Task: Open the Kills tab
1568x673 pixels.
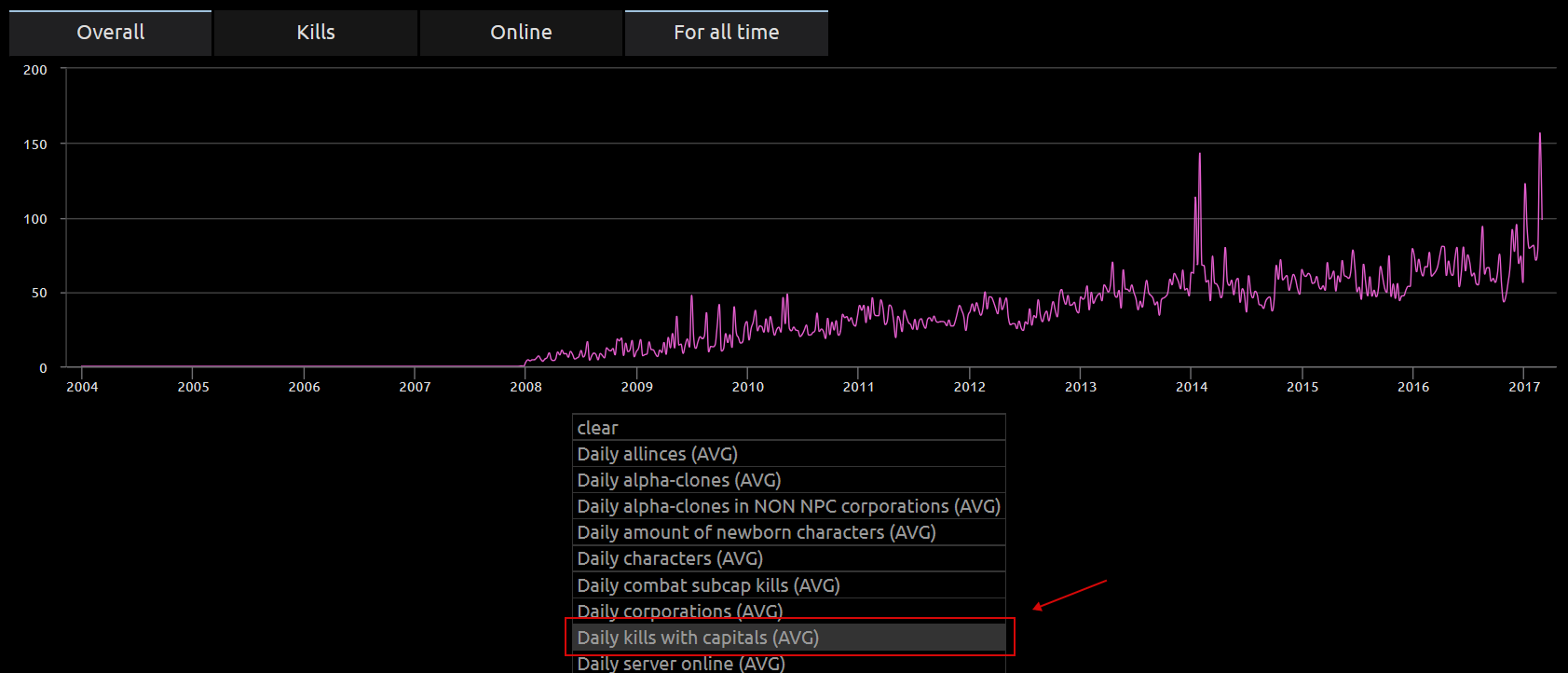Action: pos(316,33)
